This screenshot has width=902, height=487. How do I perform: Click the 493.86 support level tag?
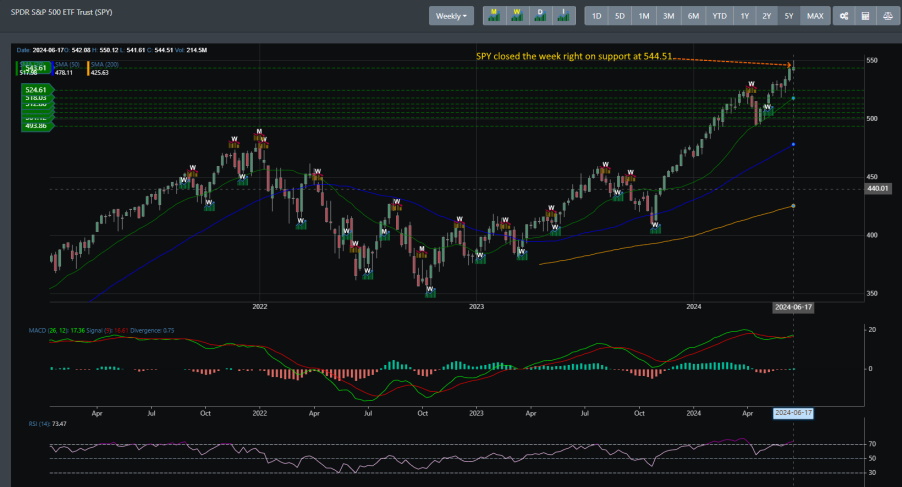36,126
